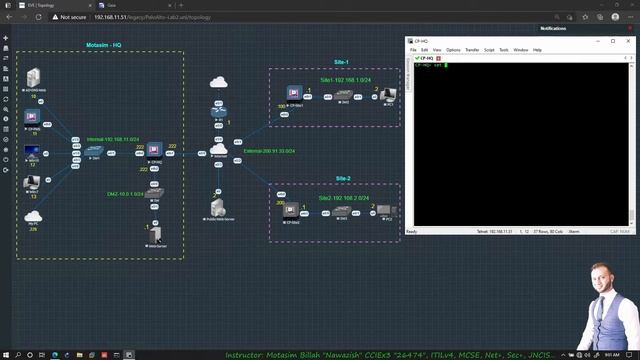The image size is (640, 360).
Task: Select the Public Web Server node
Action: point(218,207)
